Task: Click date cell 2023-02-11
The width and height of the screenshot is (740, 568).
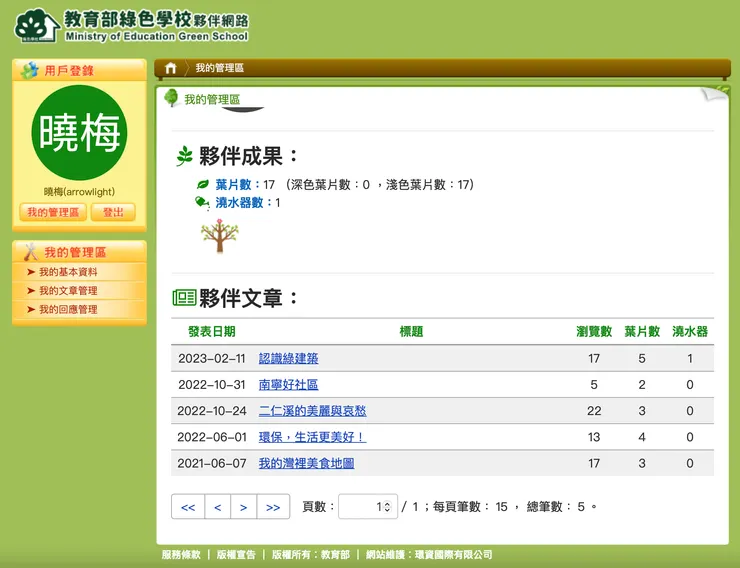Action: coord(211,359)
